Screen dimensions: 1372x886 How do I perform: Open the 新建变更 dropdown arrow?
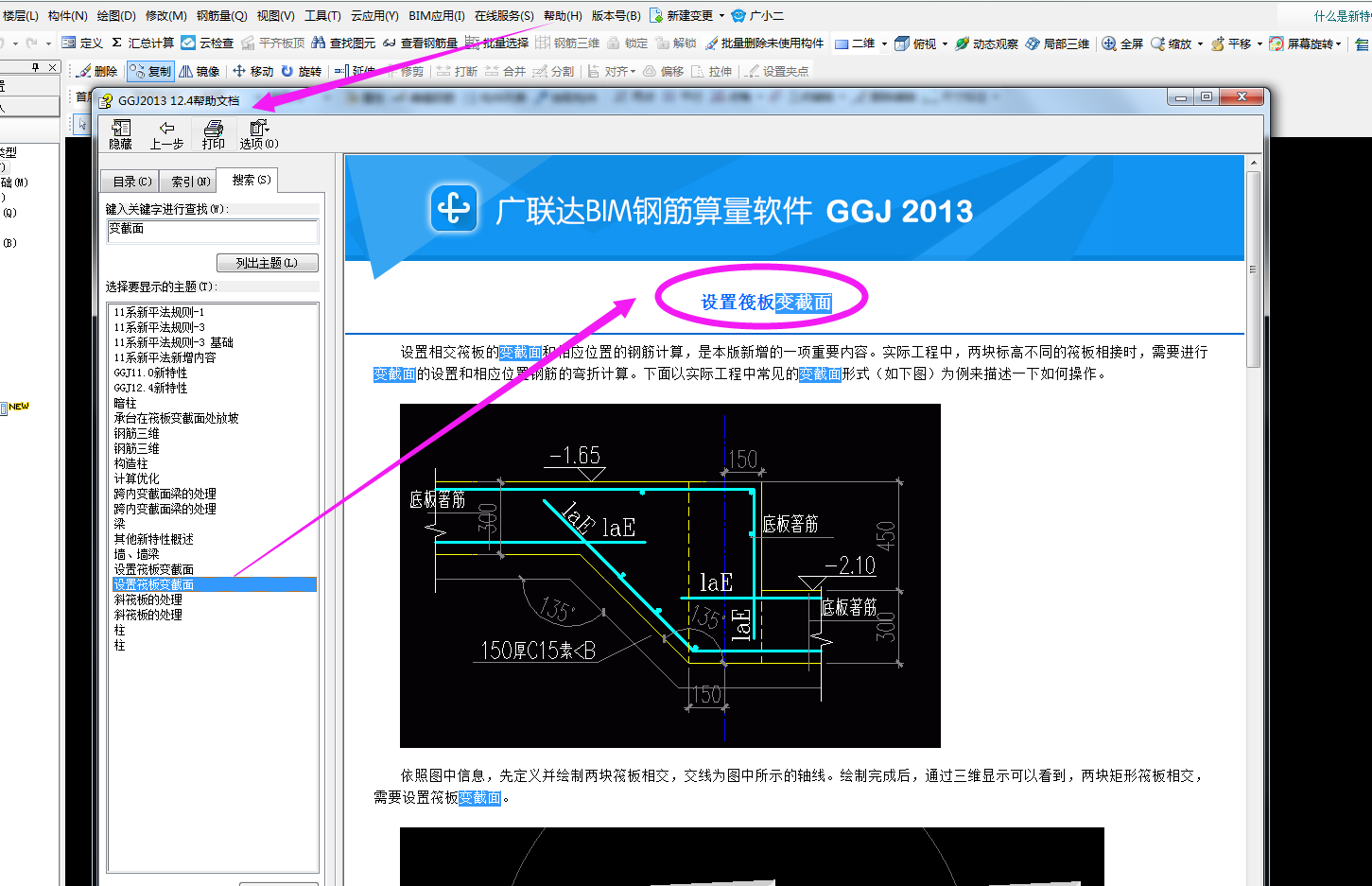721,16
